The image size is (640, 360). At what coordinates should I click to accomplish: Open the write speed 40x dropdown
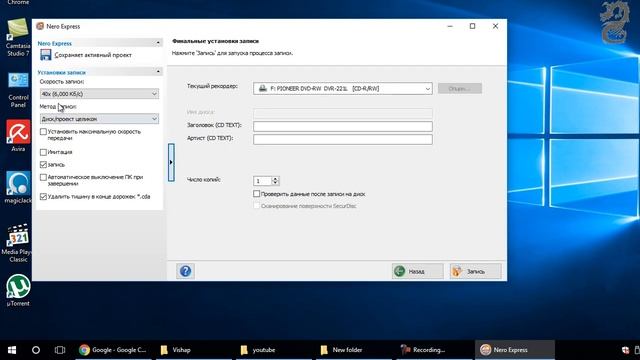(x=99, y=94)
